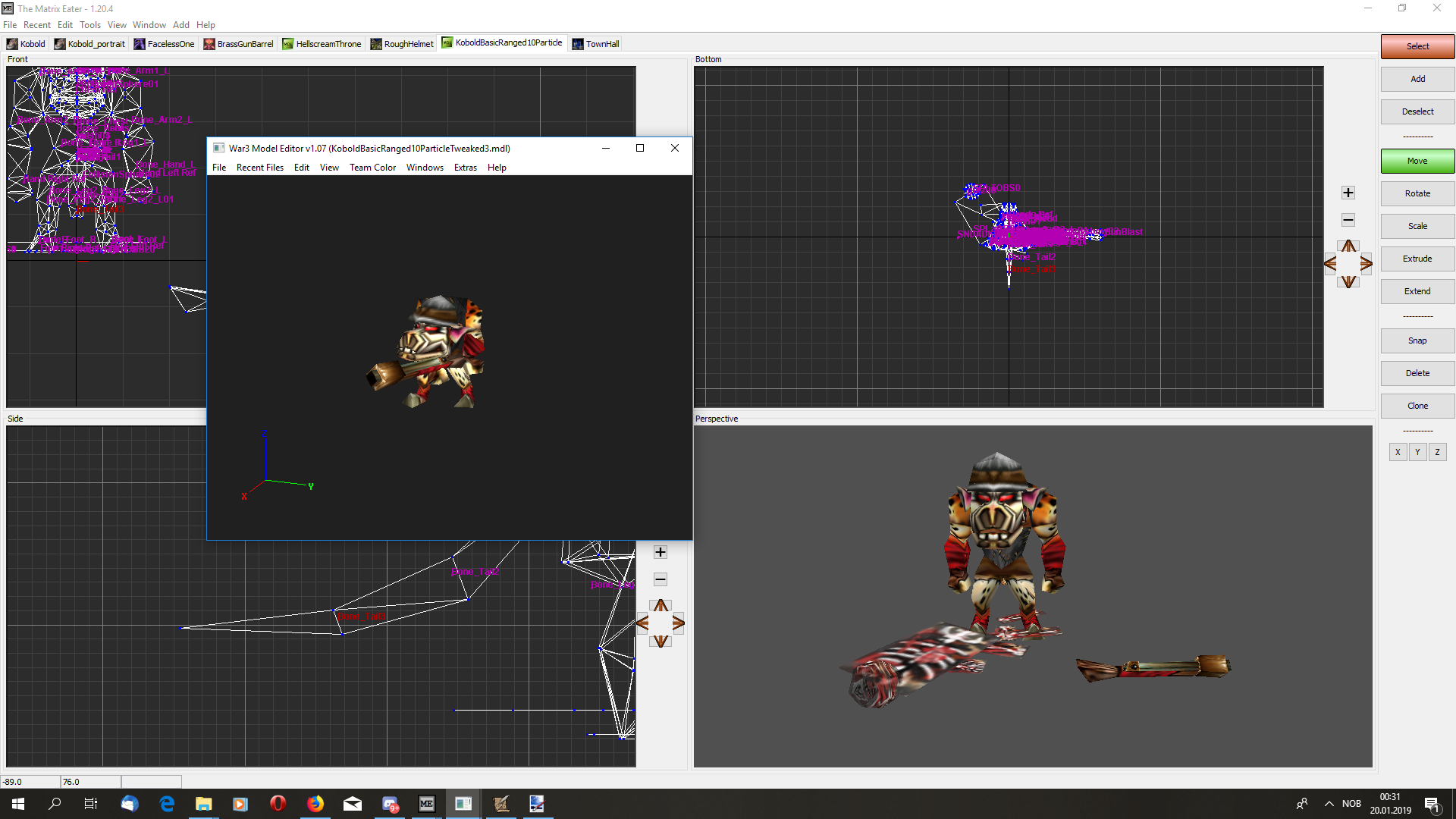The image size is (1456, 819).
Task: Toggle the Y axis lock
Action: [1417, 452]
